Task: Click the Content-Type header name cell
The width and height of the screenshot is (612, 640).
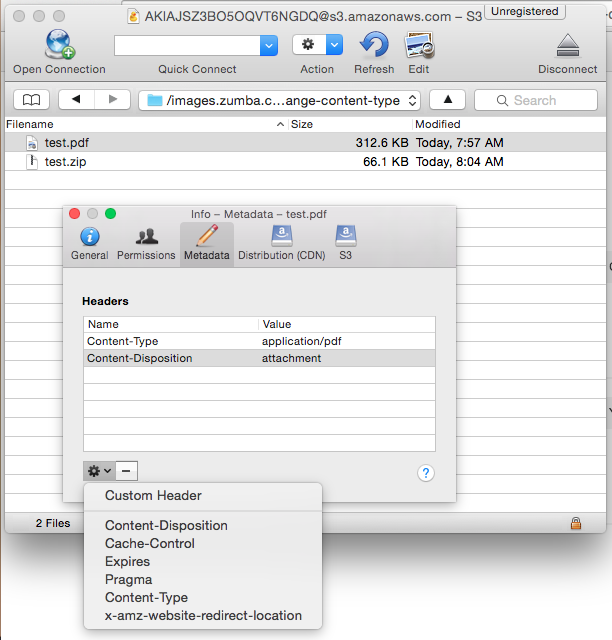Action: coord(122,341)
